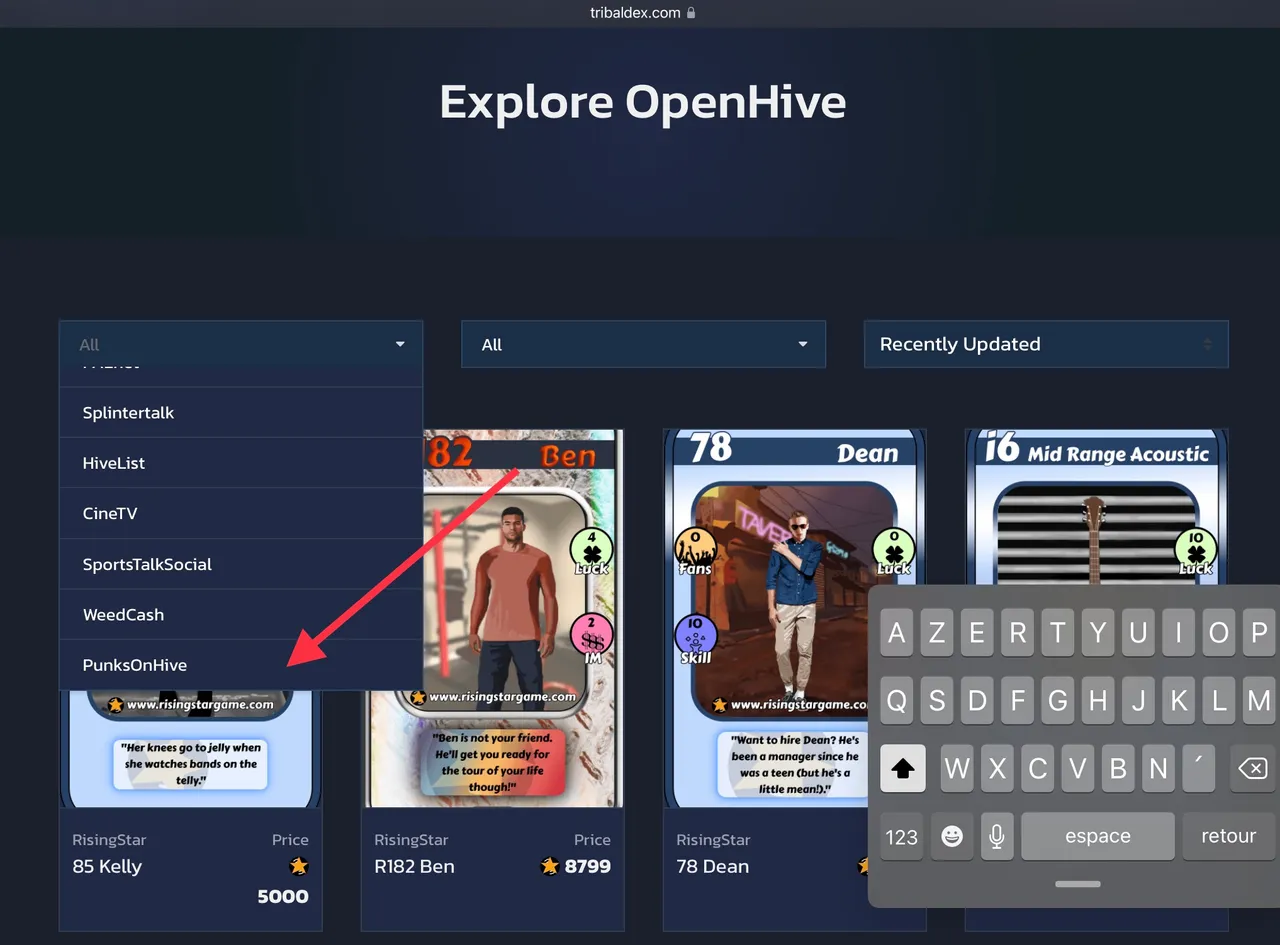Tap the star token icon on Kelly card
The height and width of the screenshot is (945, 1280).
click(298, 866)
